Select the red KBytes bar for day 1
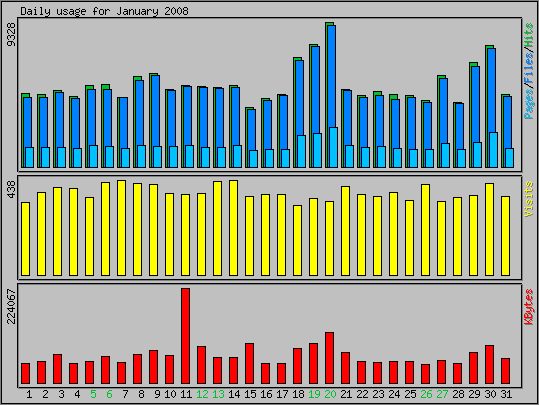 click(x=25, y=373)
